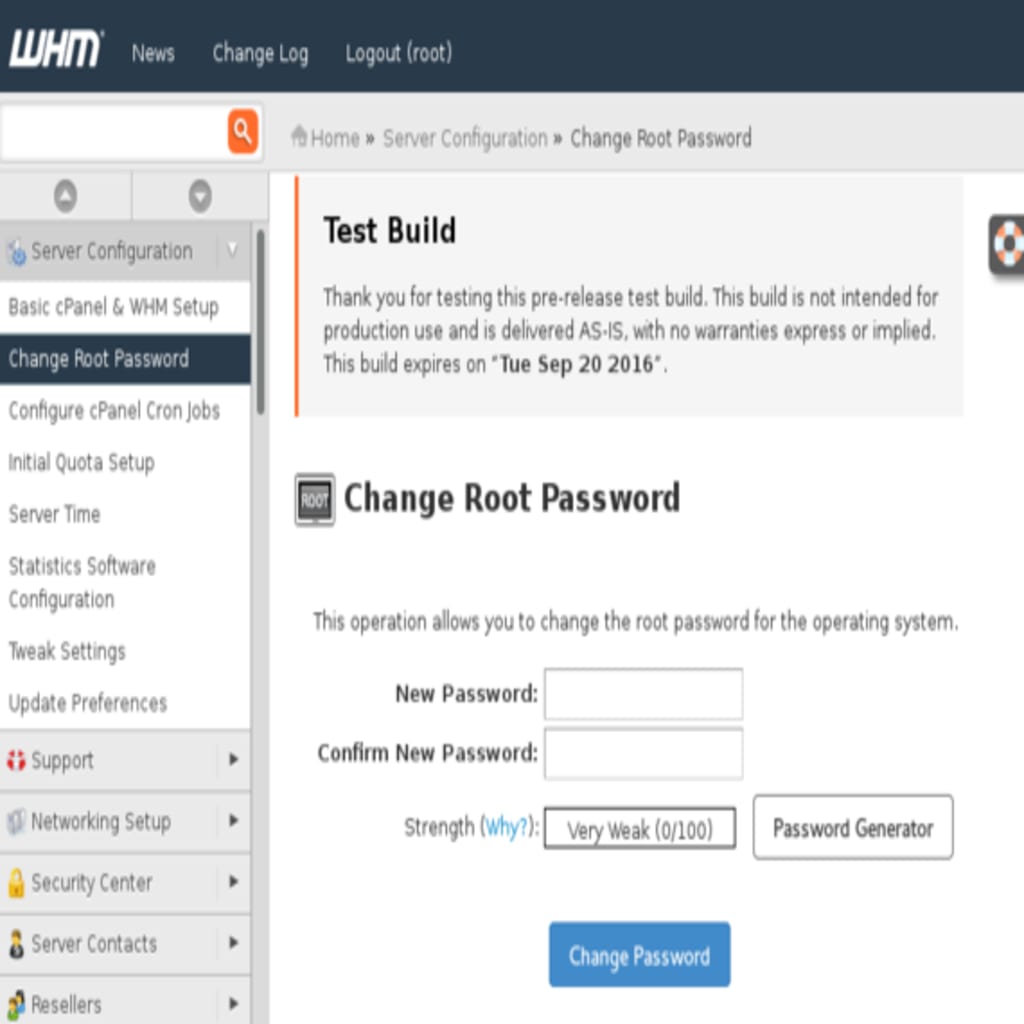Click the 'Tue Sep 20 2016' expiry date
The image size is (1024, 1024).
tap(579, 364)
